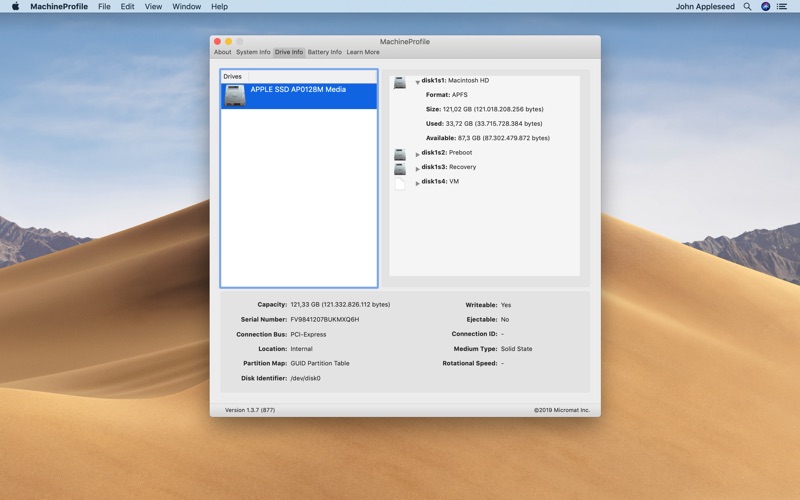Open Notification Center list icon
Image resolution: width=800 pixels, height=500 pixels.
(782, 7)
